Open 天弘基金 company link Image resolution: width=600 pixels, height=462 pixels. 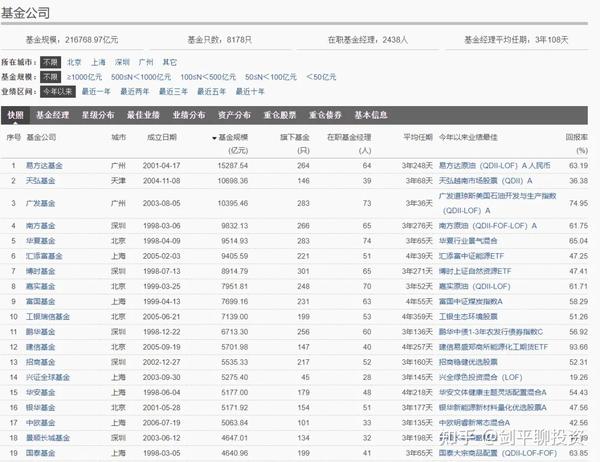pos(41,181)
